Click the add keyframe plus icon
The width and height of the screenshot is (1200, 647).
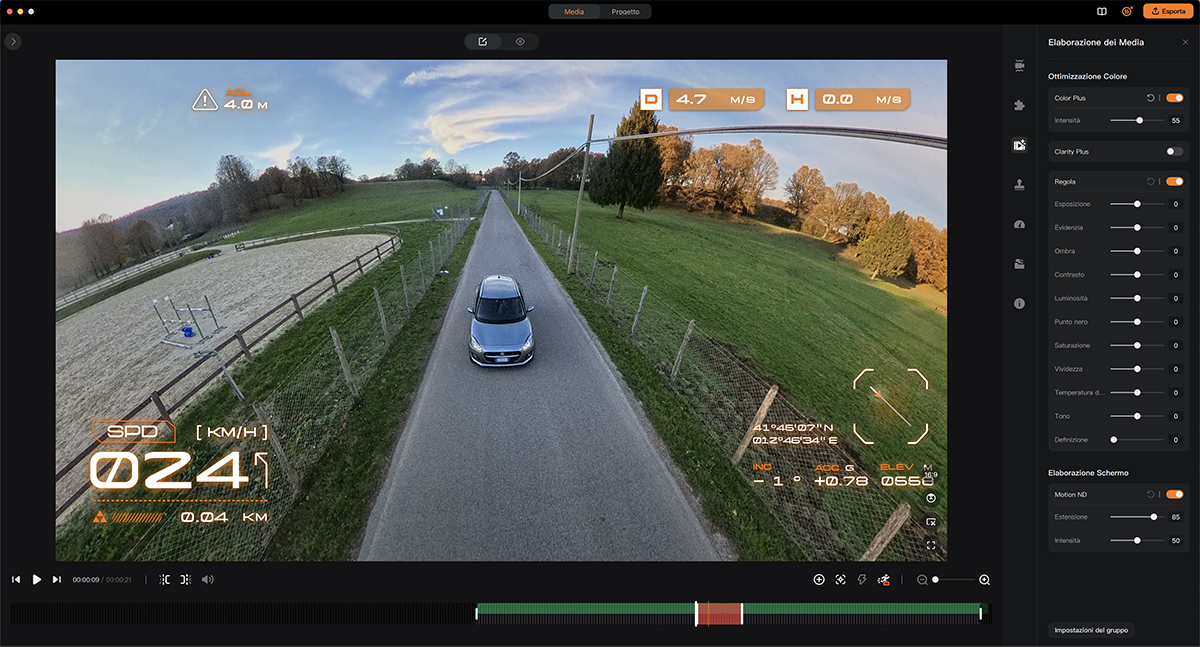819,580
